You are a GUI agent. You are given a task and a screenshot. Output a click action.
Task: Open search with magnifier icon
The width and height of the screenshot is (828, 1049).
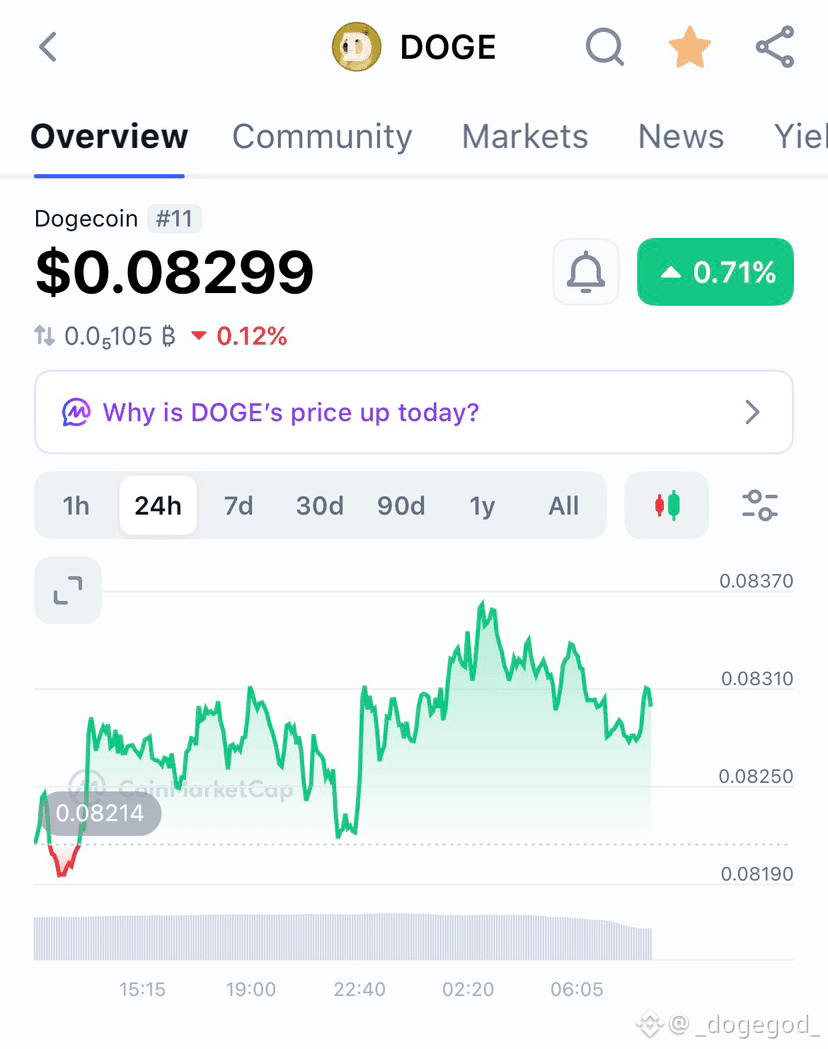pos(605,47)
